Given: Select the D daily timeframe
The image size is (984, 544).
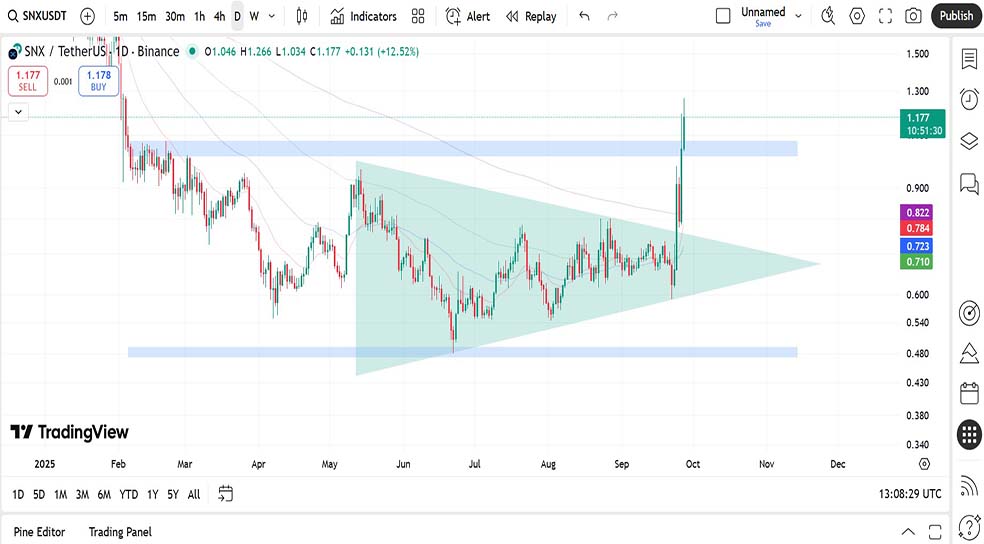Looking at the screenshot, I should pyautogui.click(x=237, y=16).
